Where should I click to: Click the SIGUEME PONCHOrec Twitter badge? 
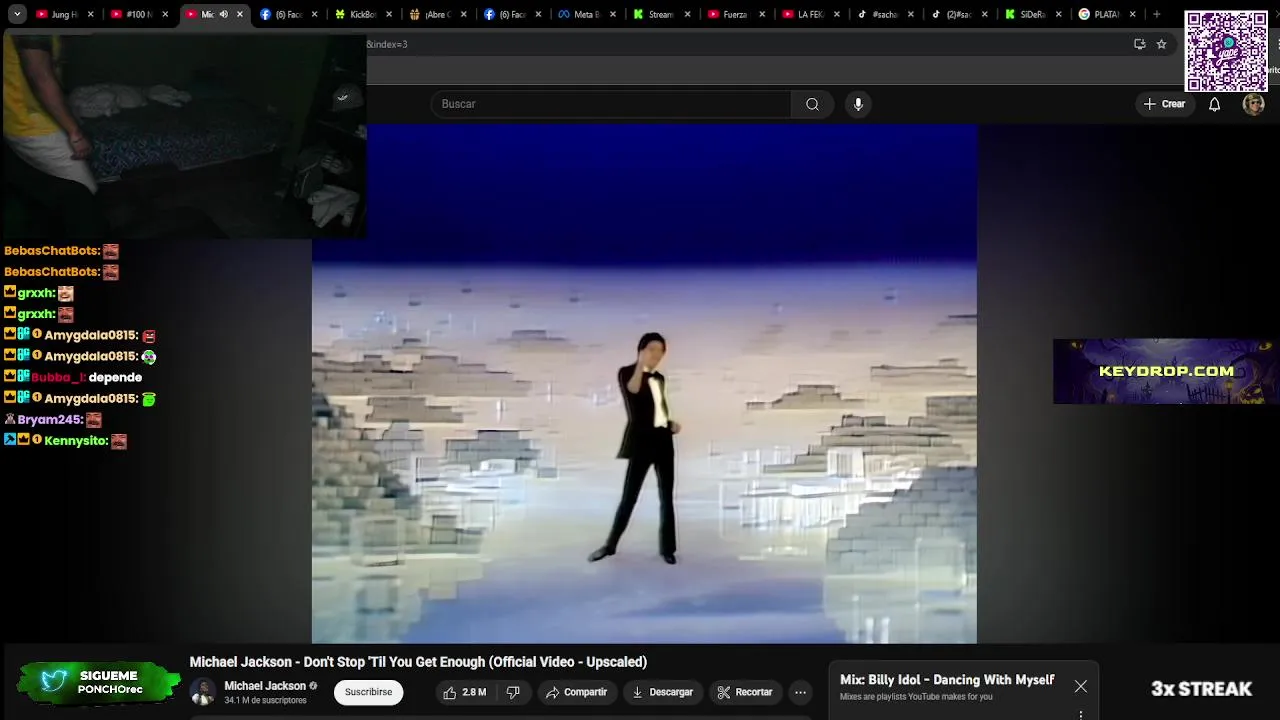[x=98, y=683]
